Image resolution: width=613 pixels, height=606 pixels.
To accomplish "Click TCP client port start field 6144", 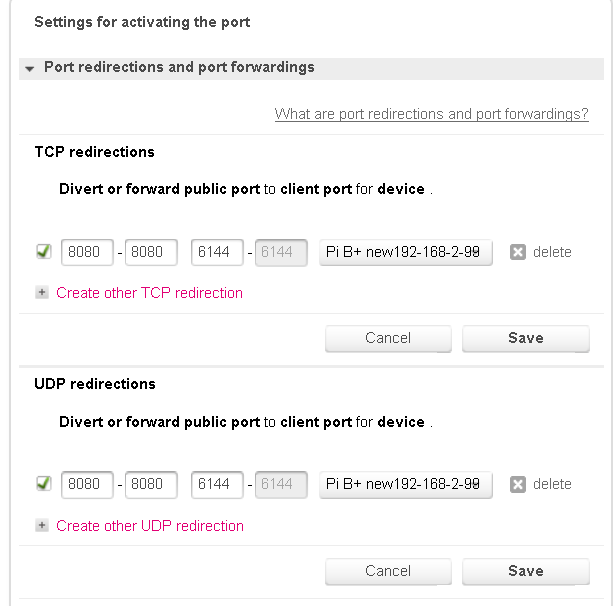I will 218,252.
